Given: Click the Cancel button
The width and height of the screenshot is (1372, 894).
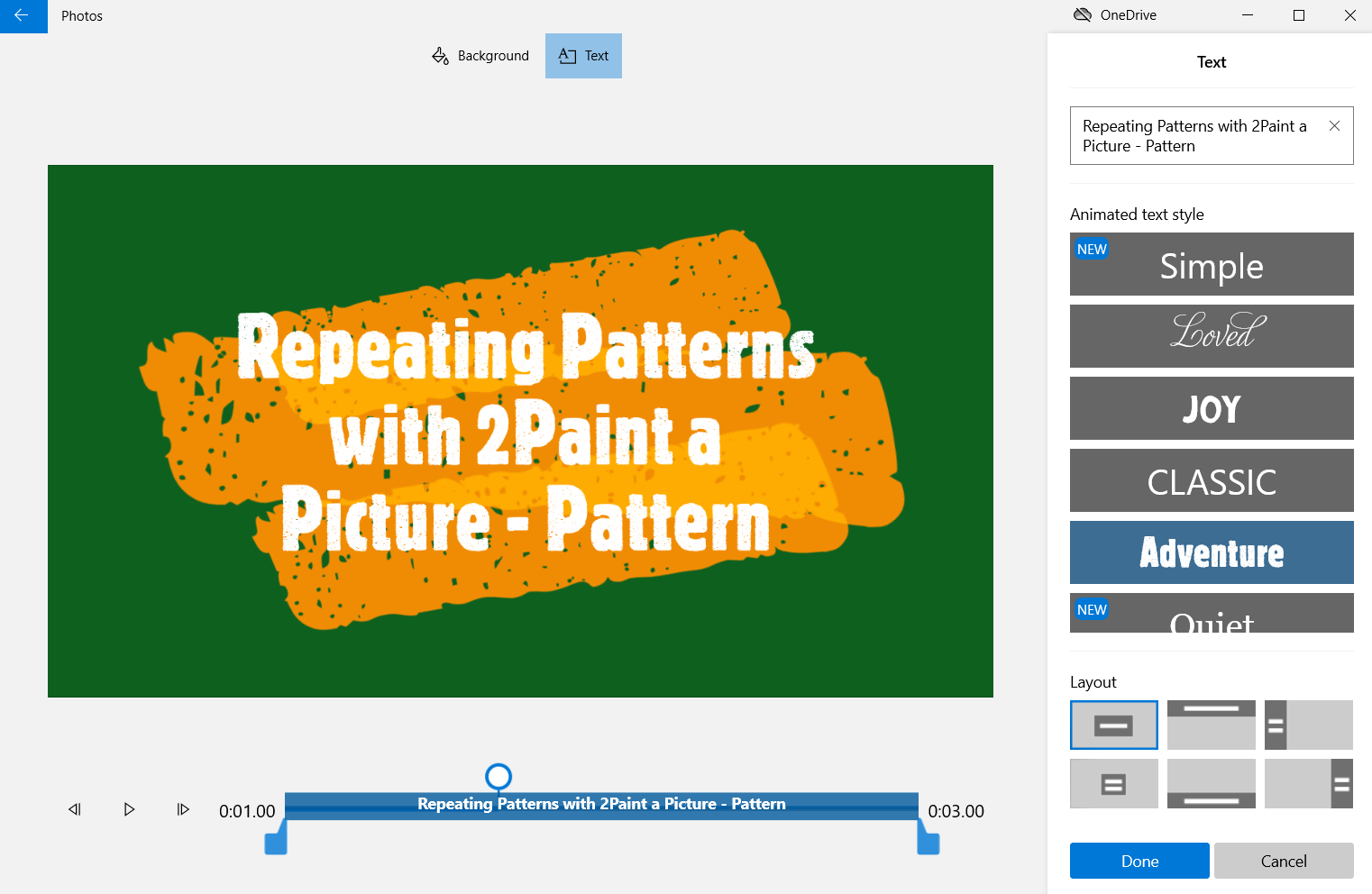Looking at the screenshot, I should point(1284,861).
